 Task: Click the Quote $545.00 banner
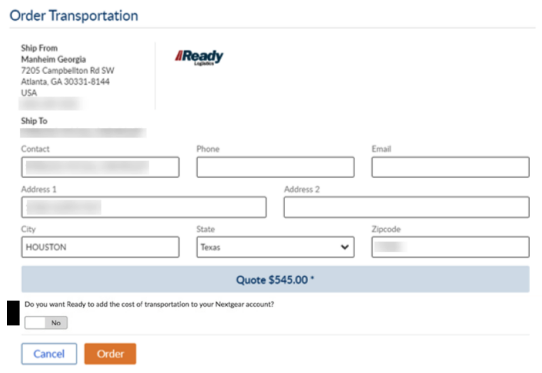tap(275, 279)
